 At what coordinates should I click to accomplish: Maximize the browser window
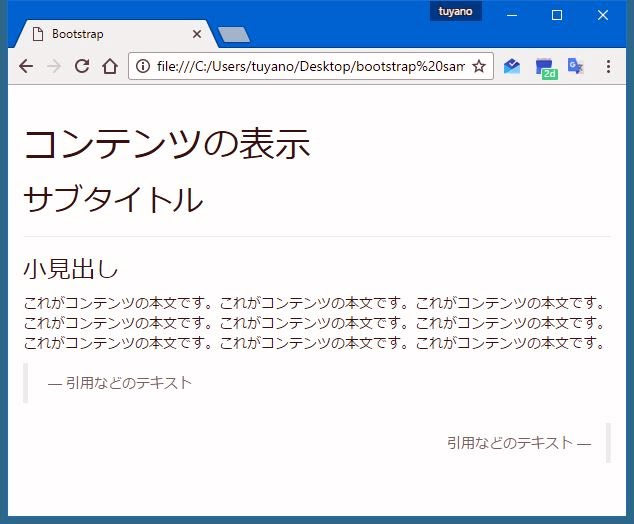click(557, 15)
